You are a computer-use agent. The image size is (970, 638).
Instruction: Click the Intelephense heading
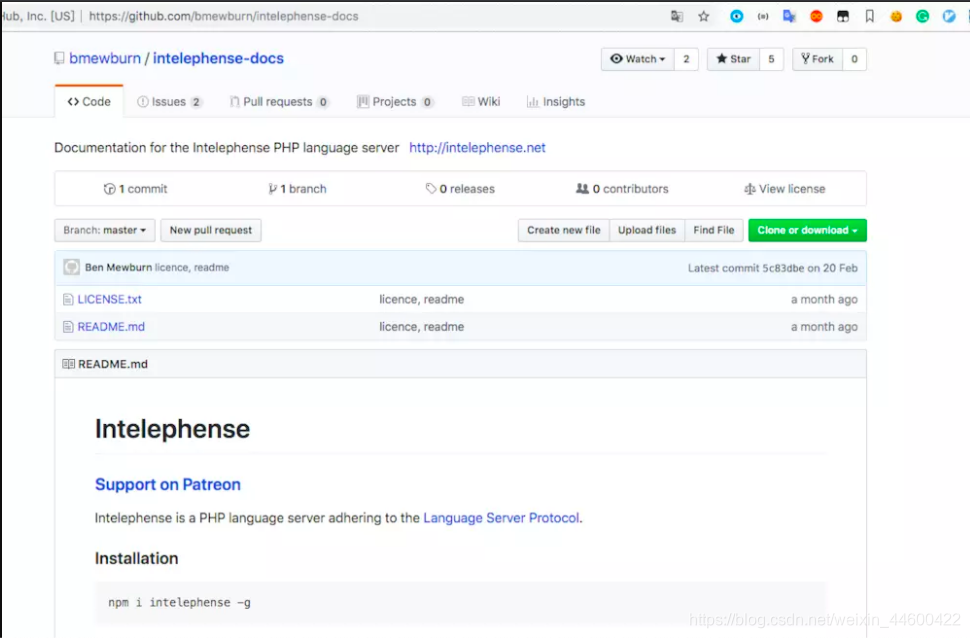click(x=172, y=429)
